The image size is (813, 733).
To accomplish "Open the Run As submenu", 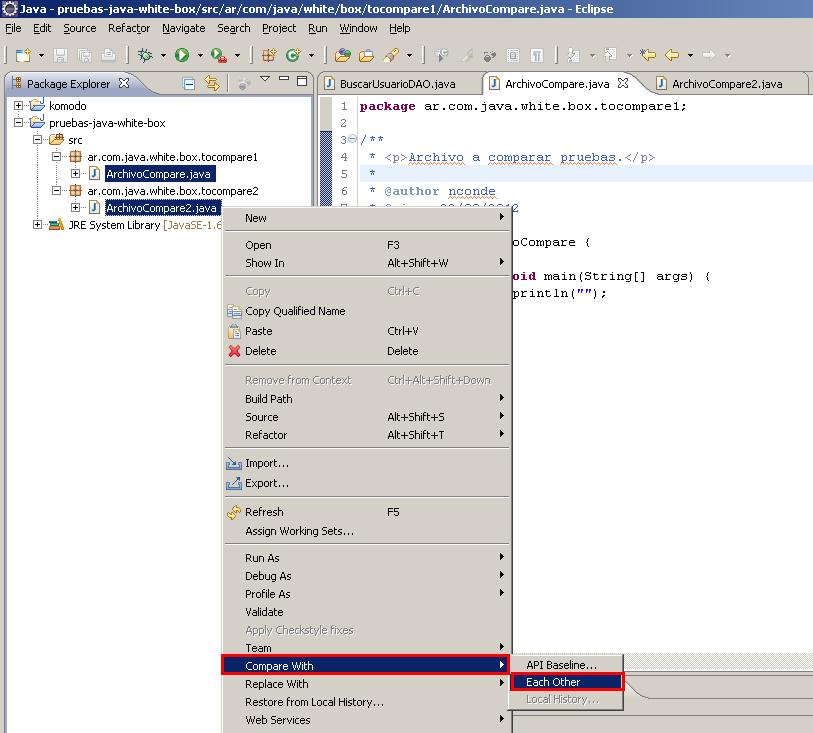I will 366,558.
